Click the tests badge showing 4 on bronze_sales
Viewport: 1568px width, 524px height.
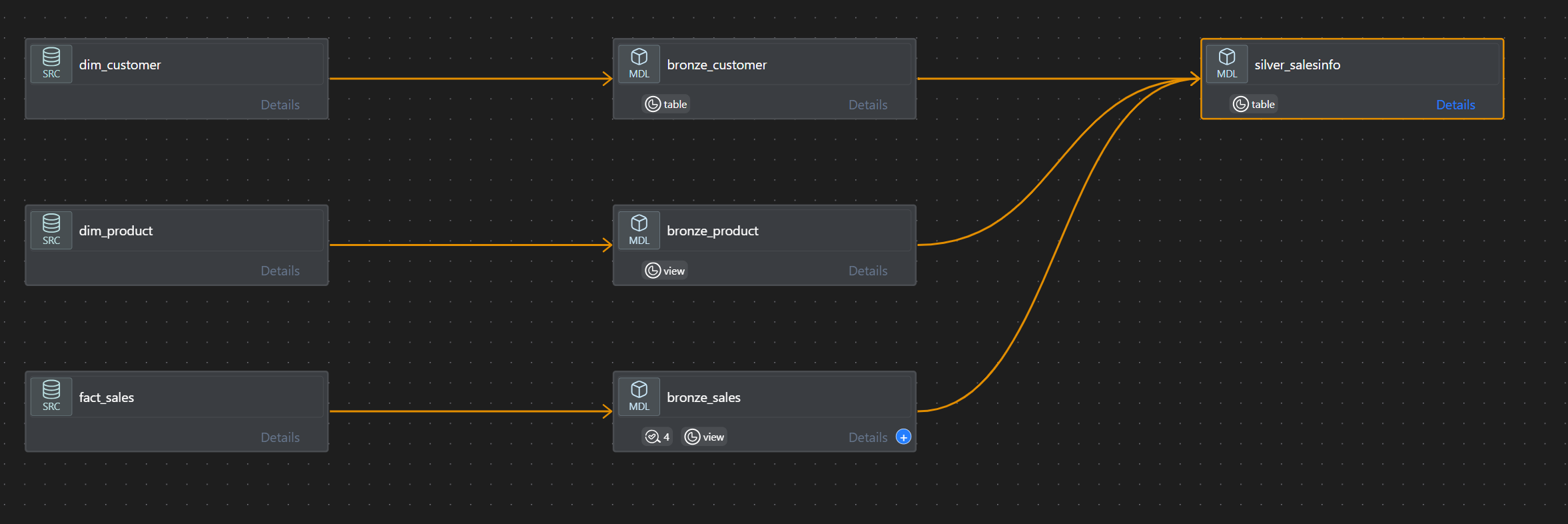657,437
